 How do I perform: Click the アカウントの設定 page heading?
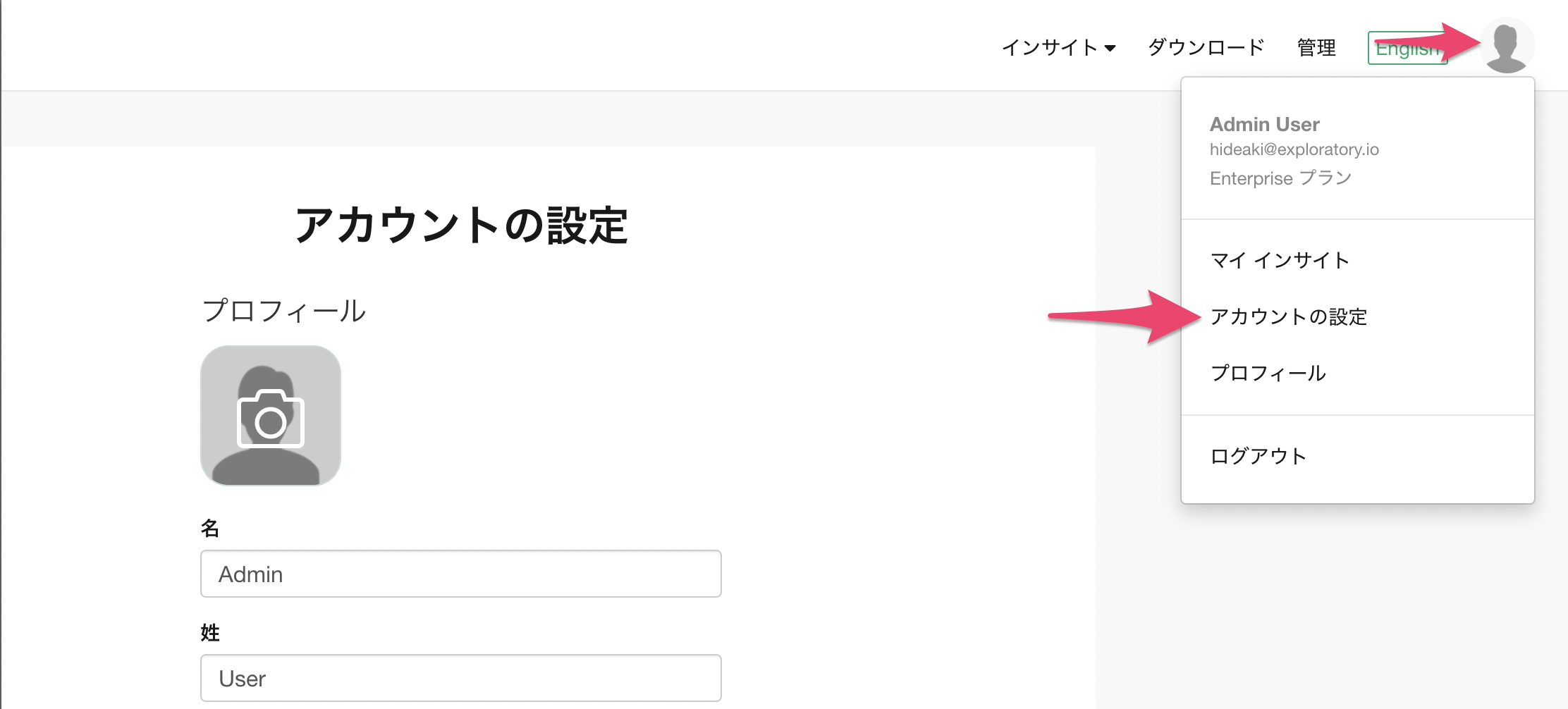tap(461, 226)
